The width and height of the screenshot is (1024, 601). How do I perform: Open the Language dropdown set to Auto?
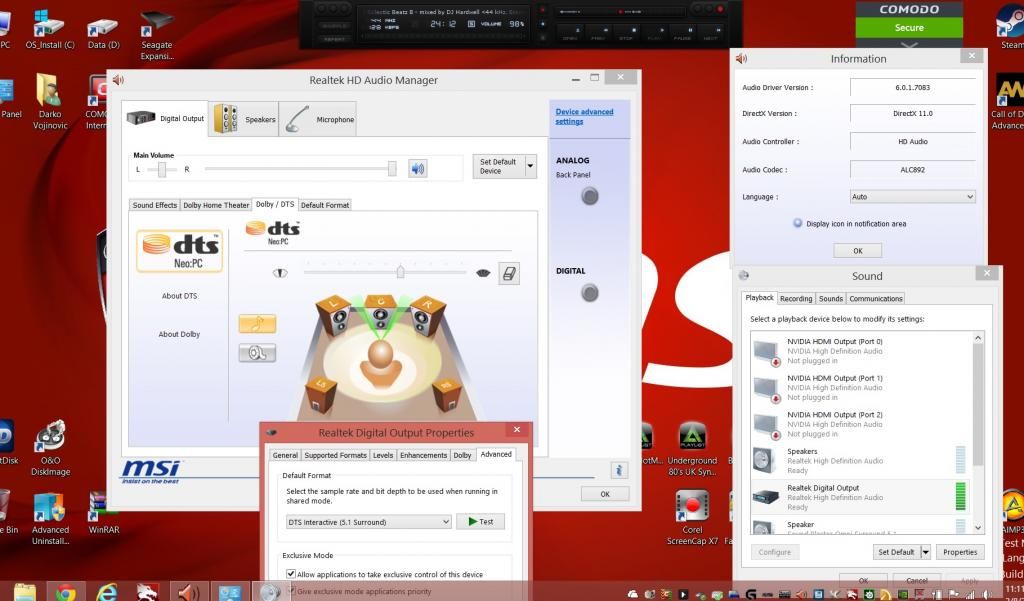point(912,197)
